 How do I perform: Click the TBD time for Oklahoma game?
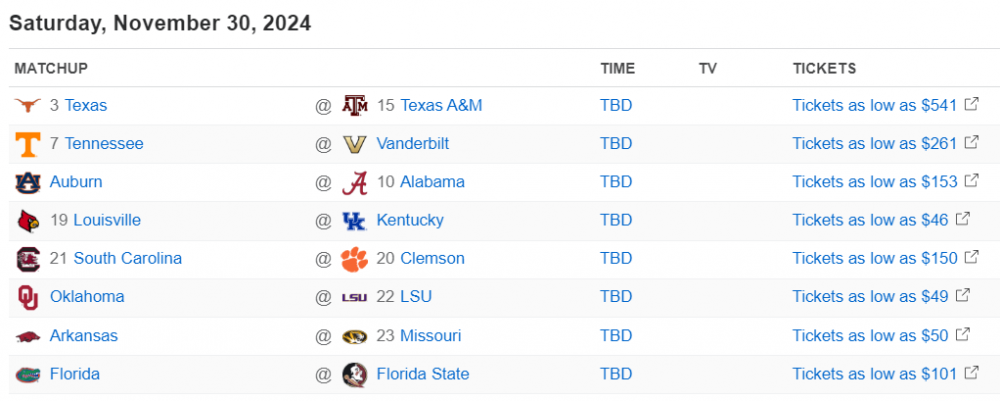tap(616, 297)
